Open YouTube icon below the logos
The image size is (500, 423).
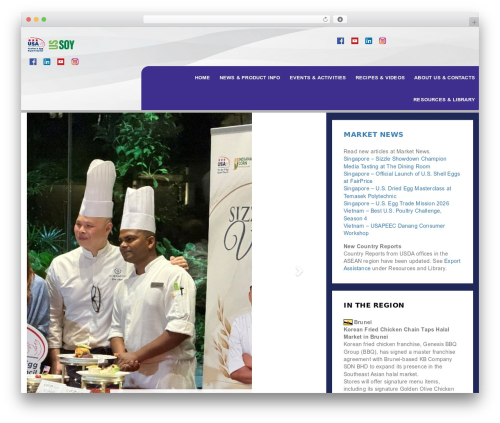pyautogui.click(x=61, y=62)
